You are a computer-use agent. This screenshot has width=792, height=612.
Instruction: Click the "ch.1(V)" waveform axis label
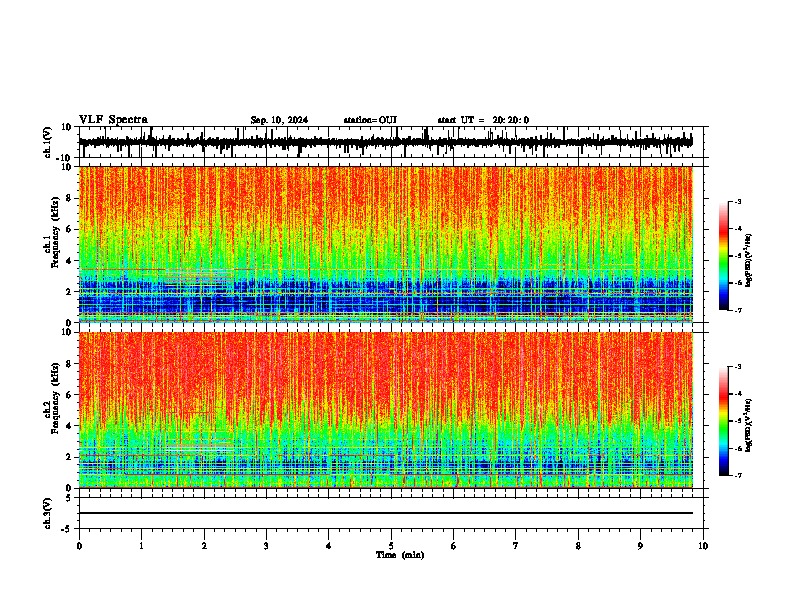(x=48, y=142)
